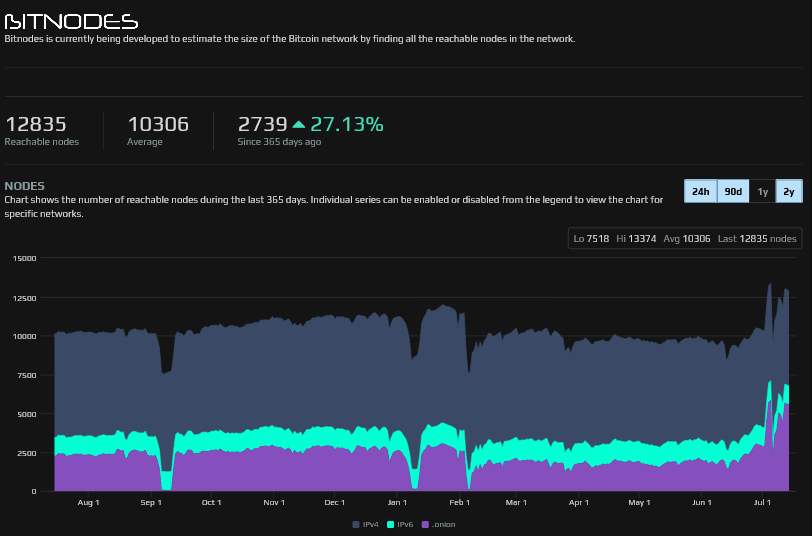Click the Jan 1 x-axis label
This screenshot has width=812, height=536.
[397, 502]
